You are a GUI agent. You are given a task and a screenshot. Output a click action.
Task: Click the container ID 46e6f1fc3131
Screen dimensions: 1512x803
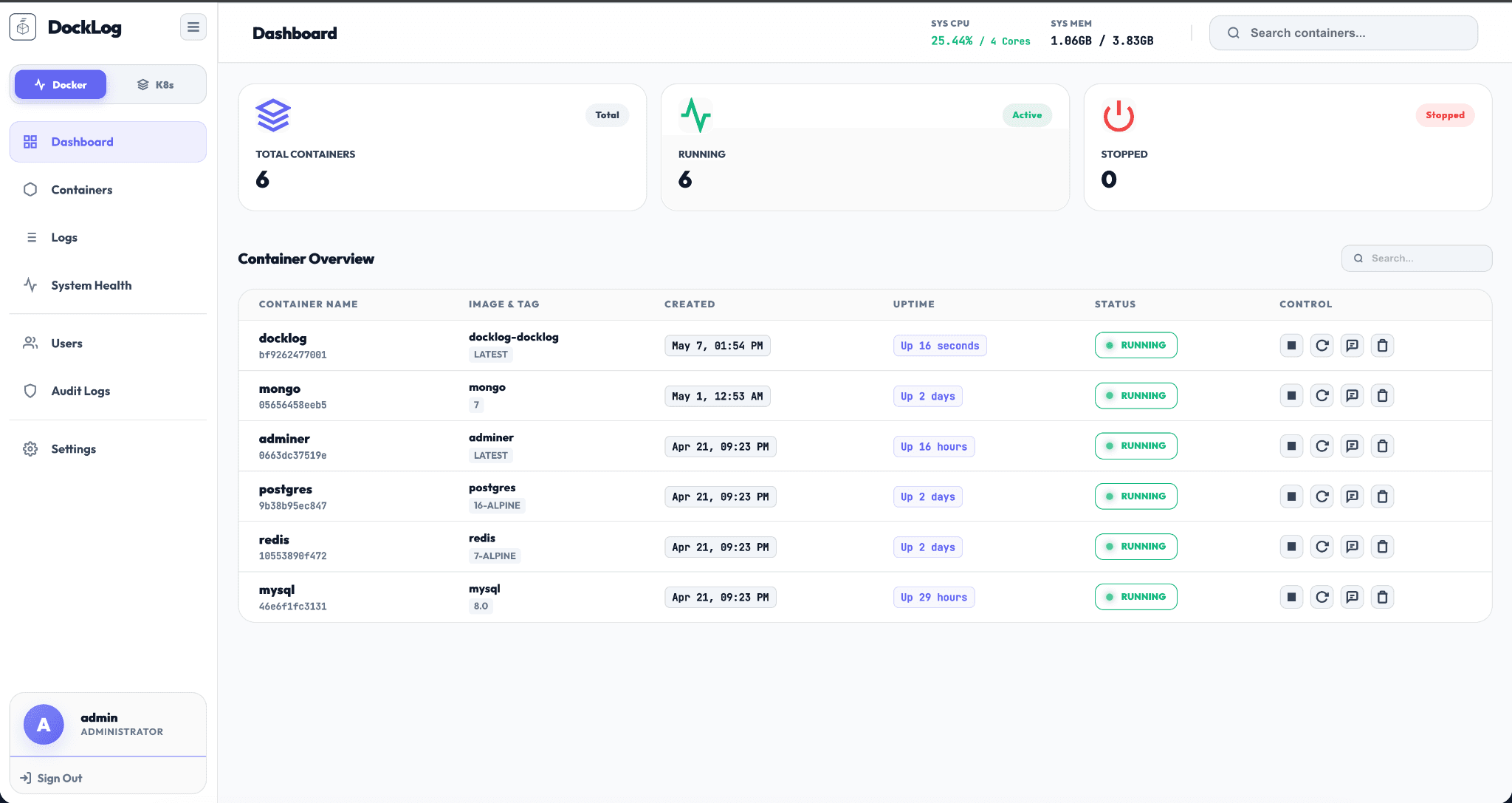coord(292,606)
